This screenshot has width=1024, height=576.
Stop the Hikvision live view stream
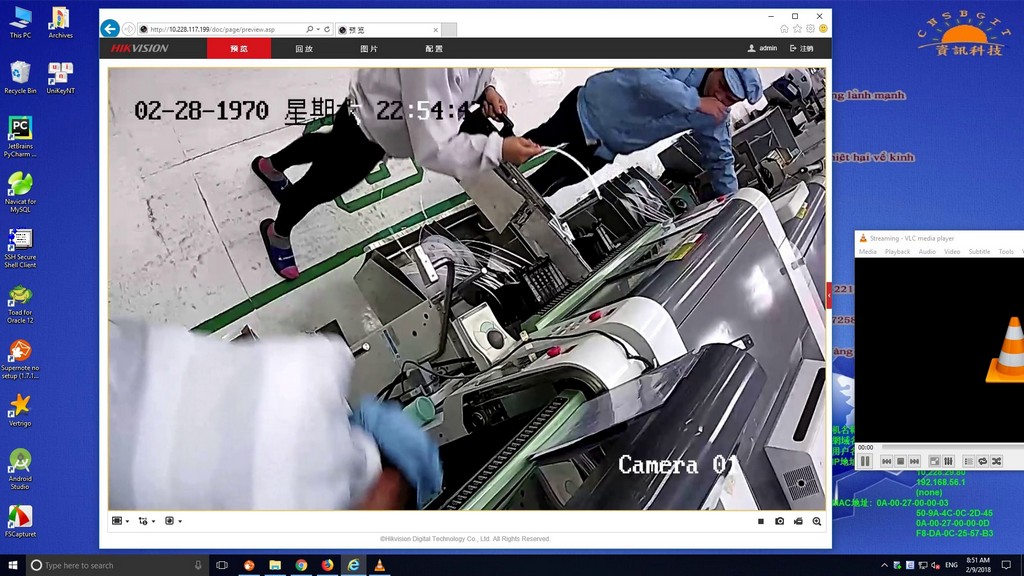tap(761, 521)
